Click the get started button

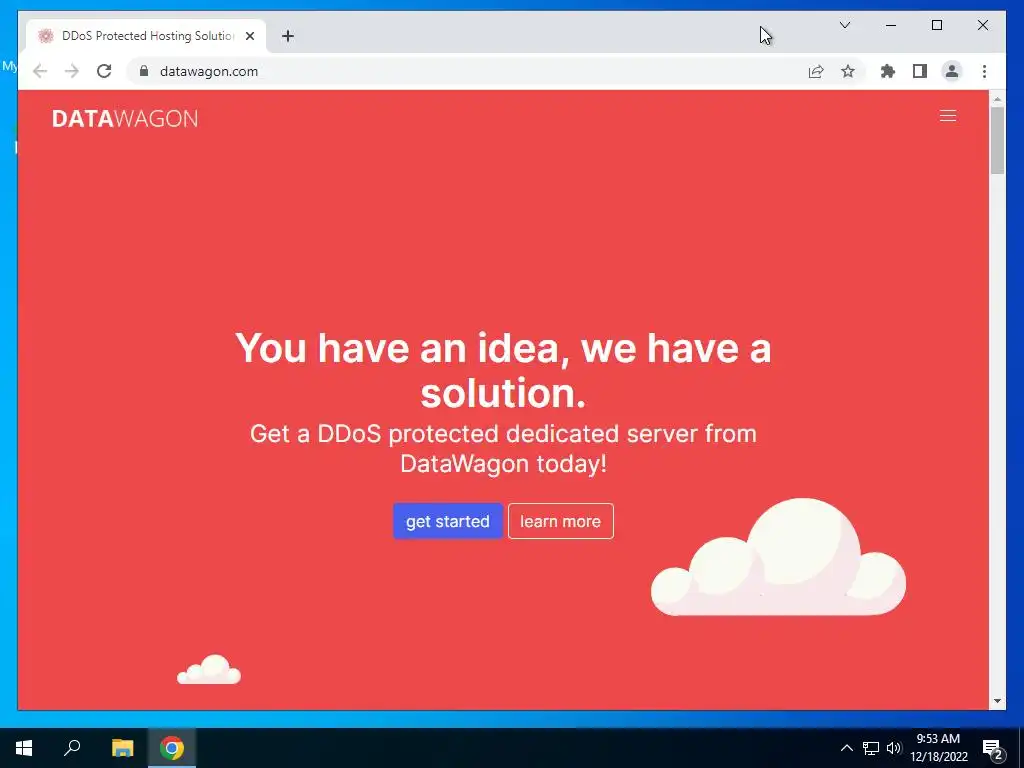point(447,521)
